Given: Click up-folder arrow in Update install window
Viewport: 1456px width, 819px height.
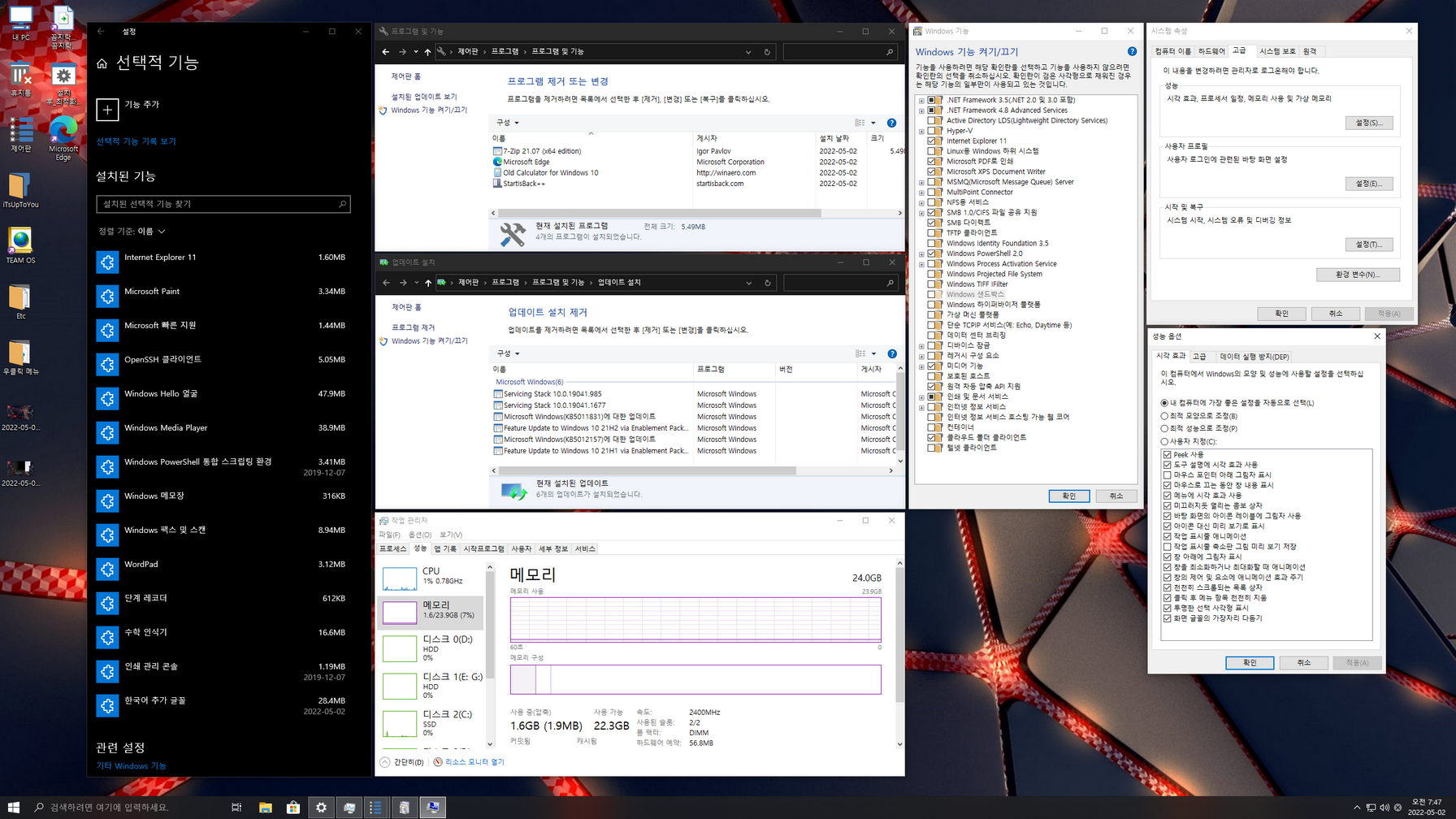Looking at the screenshot, I should coord(428,283).
